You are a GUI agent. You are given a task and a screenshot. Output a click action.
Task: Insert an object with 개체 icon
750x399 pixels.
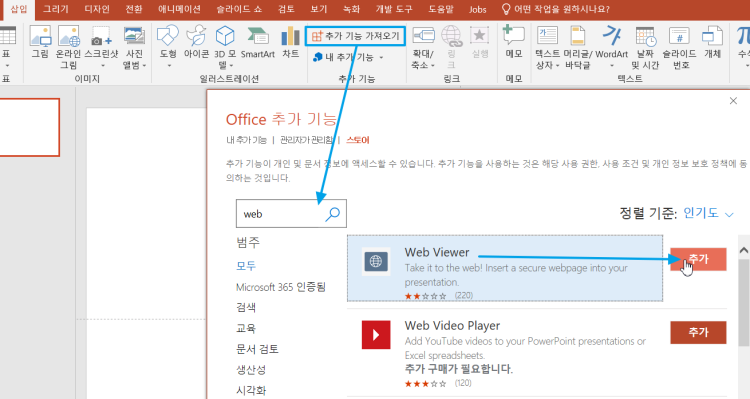712,42
